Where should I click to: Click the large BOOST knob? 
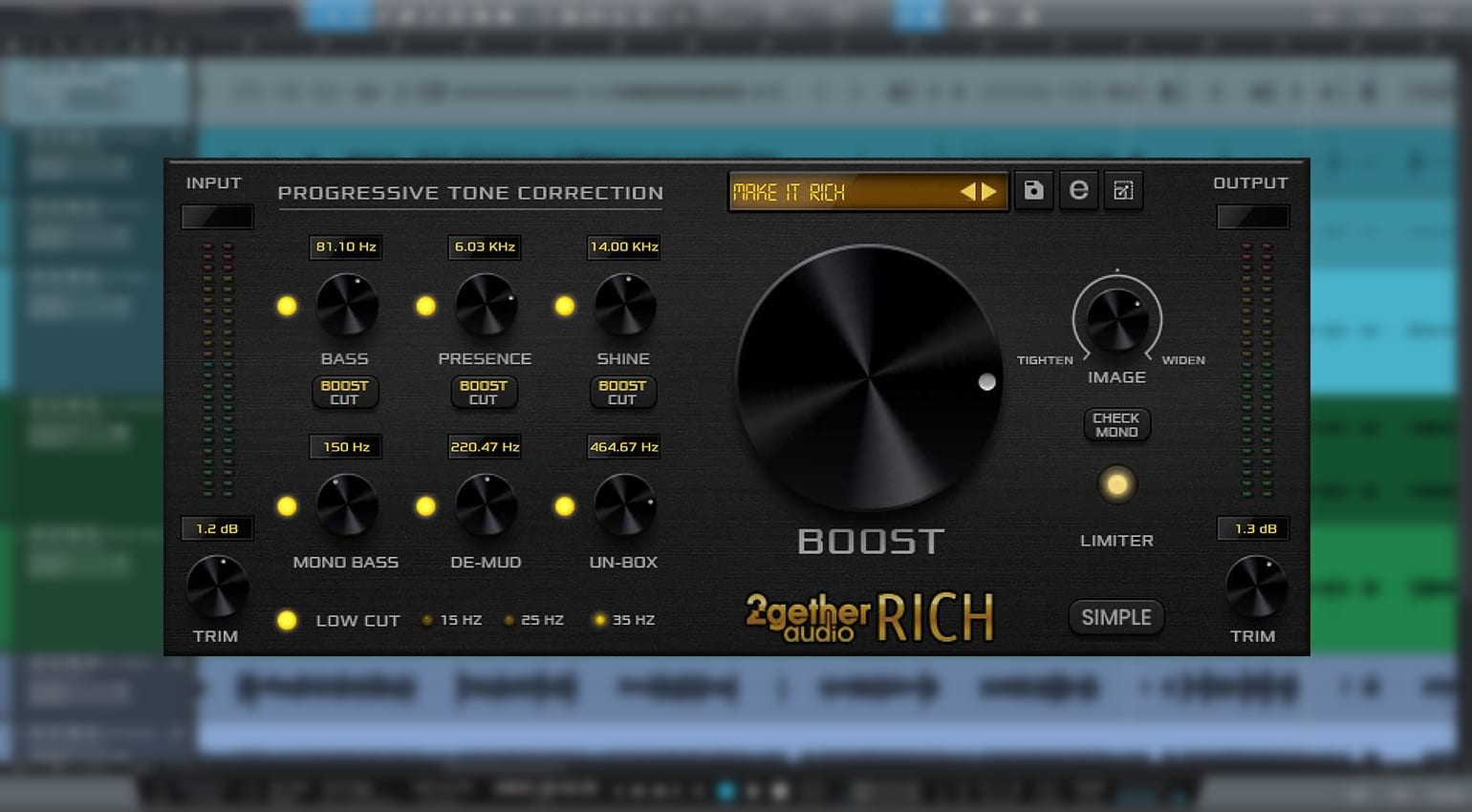point(869,378)
